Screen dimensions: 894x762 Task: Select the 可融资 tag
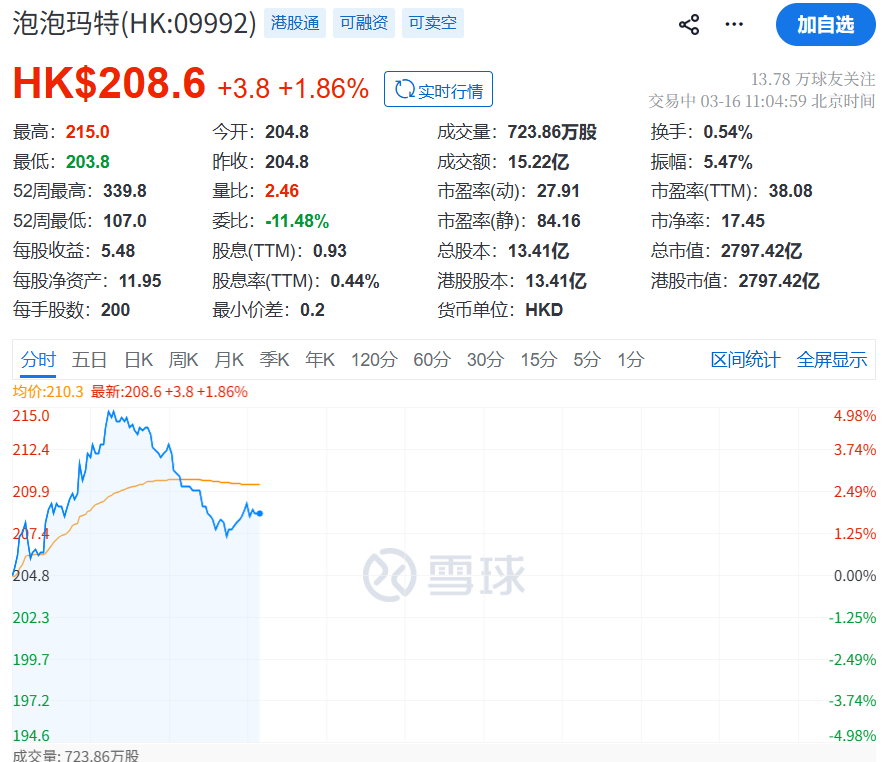[x=364, y=23]
